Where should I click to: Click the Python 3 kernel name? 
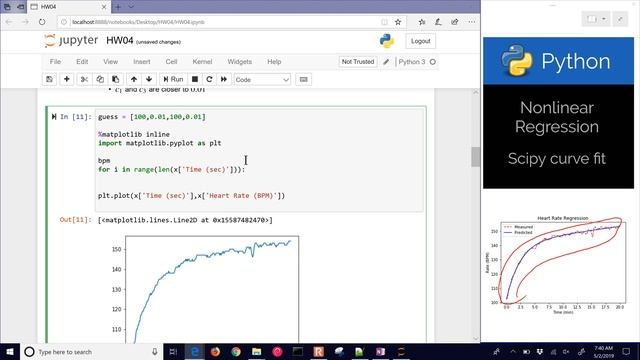412,62
